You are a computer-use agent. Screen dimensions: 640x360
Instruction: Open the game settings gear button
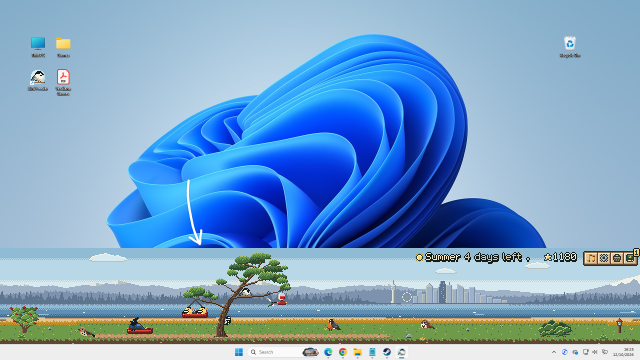pos(604,258)
